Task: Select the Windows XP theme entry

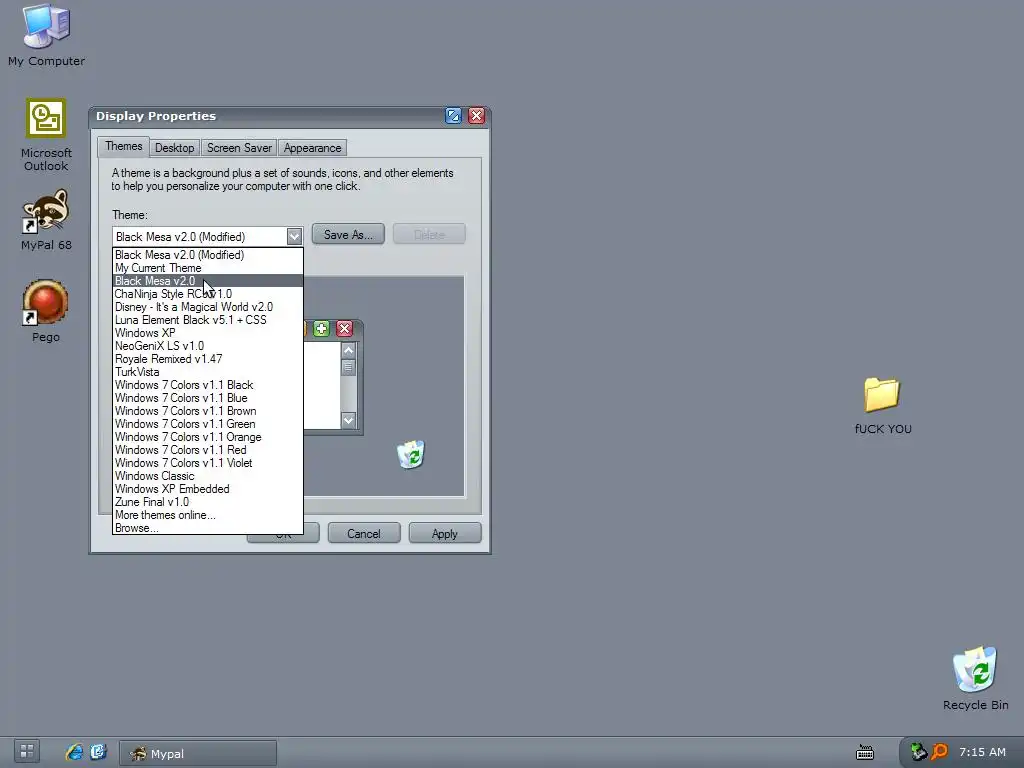Action: (208, 333)
